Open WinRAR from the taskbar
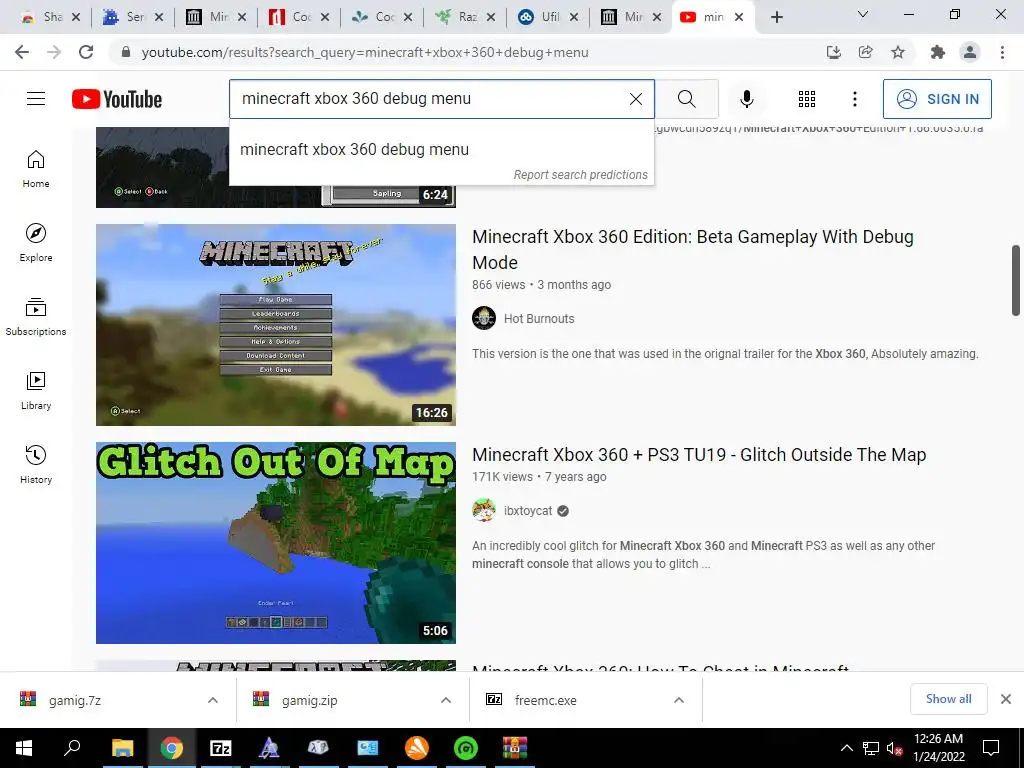The width and height of the screenshot is (1024, 768). coord(515,748)
